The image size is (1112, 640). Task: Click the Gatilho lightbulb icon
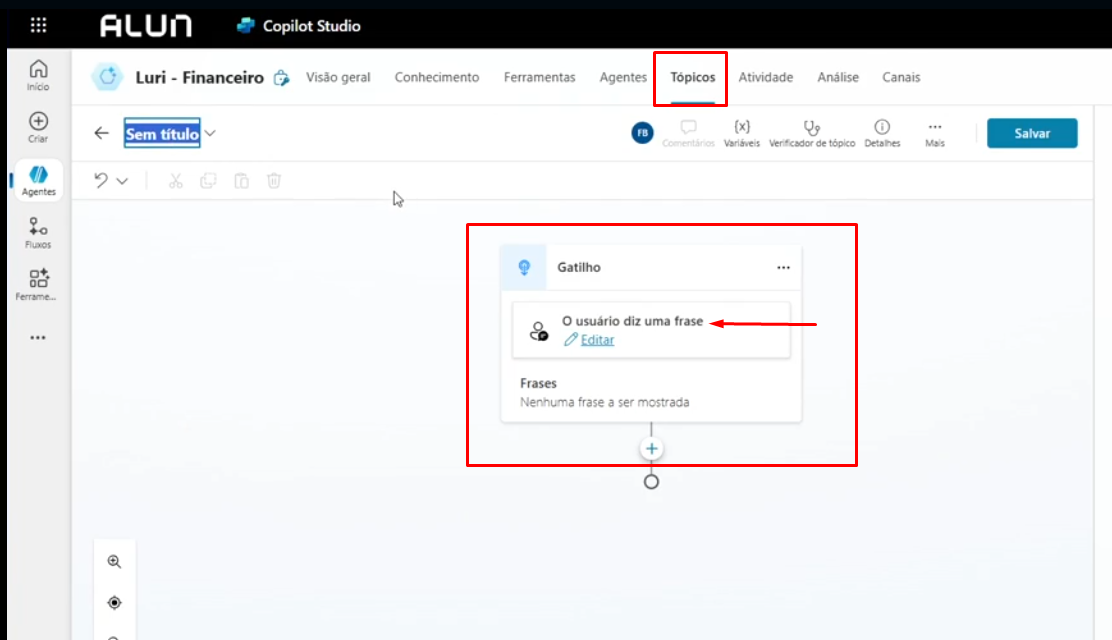pyautogui.click(x=524, y=267)
